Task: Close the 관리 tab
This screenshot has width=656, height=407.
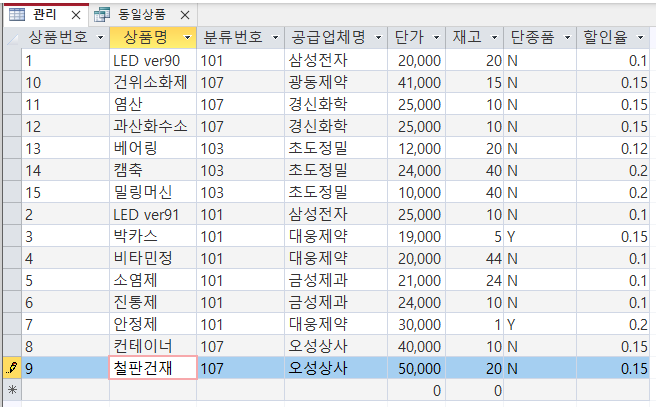Action: point(76,15)
